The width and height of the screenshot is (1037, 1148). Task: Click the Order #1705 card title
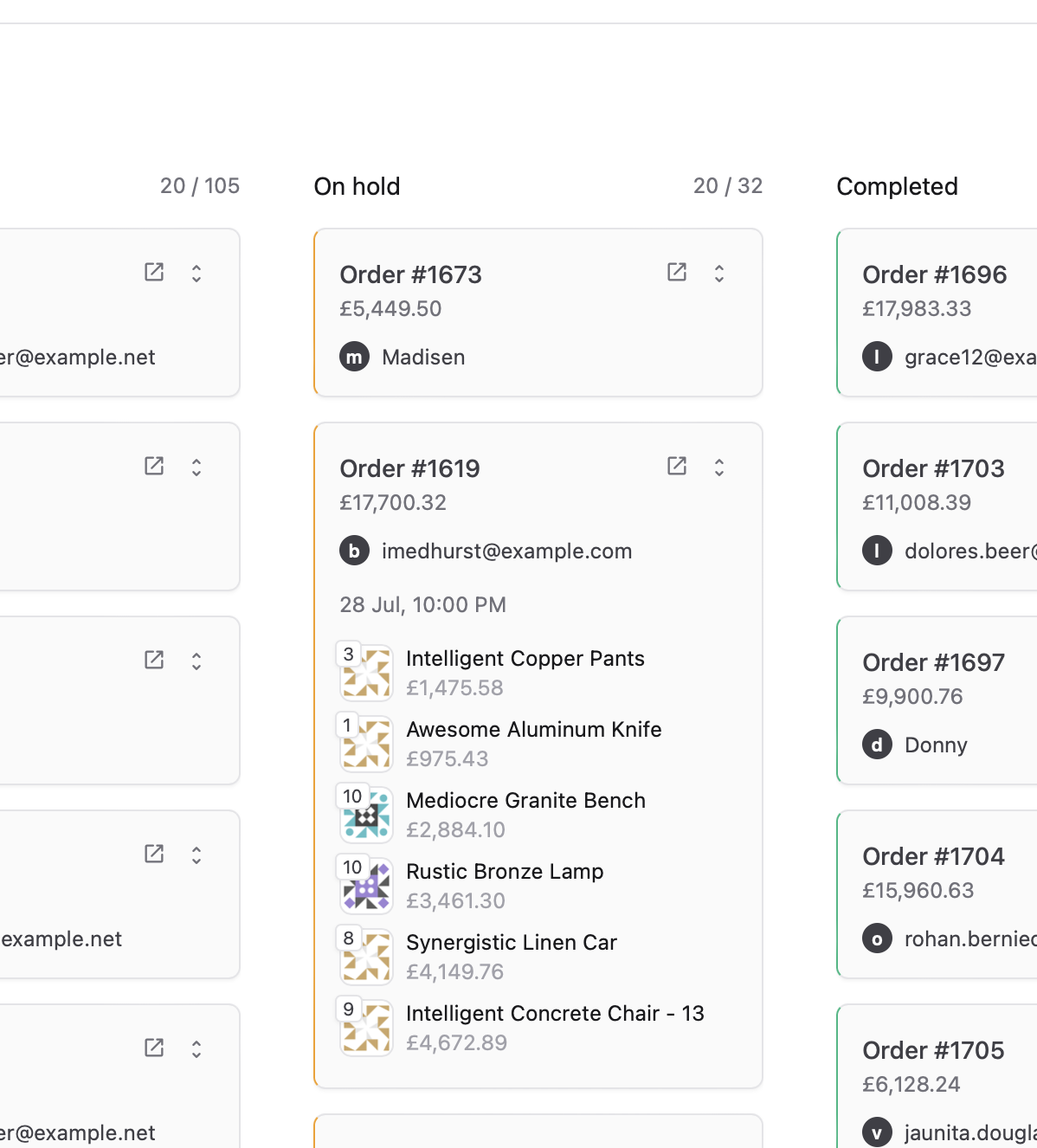pos(933,1050)
